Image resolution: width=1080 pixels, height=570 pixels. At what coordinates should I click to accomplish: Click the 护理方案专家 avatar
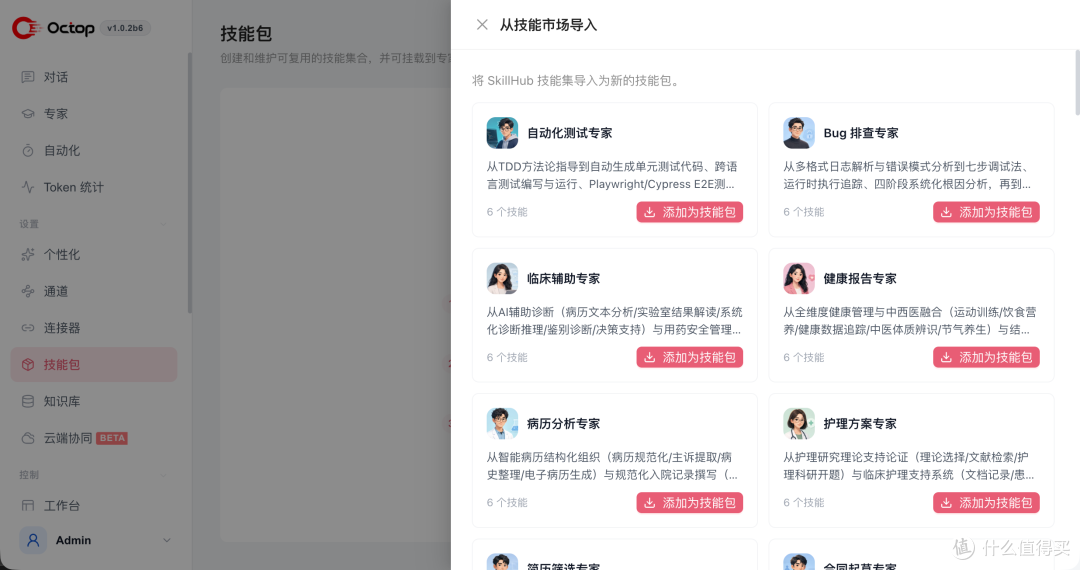[x=799, y=423]
